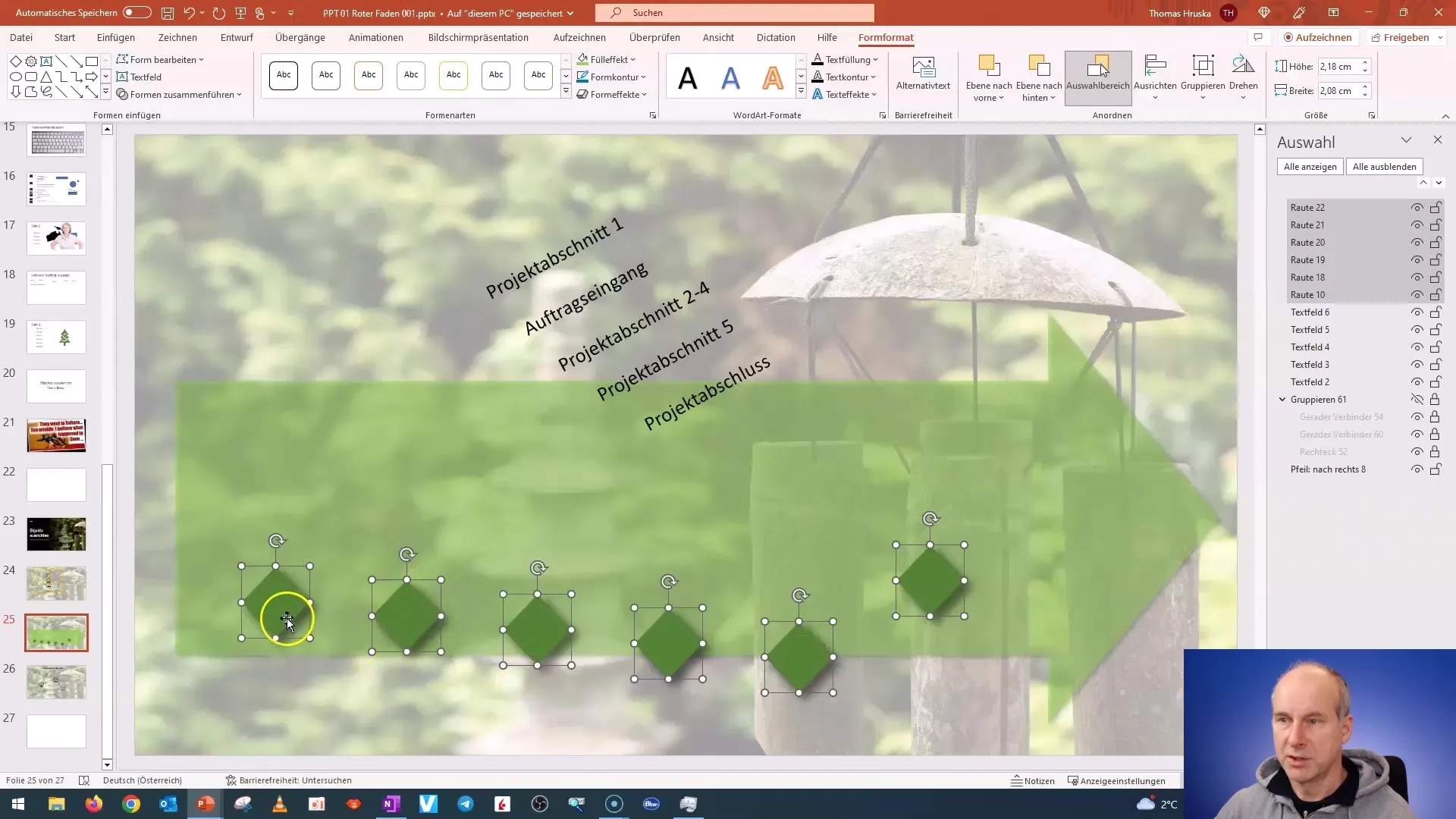This screenshot has height=819, width=1456.
Task: Click the Alle anzeigen button
Action: point(1310,167)
